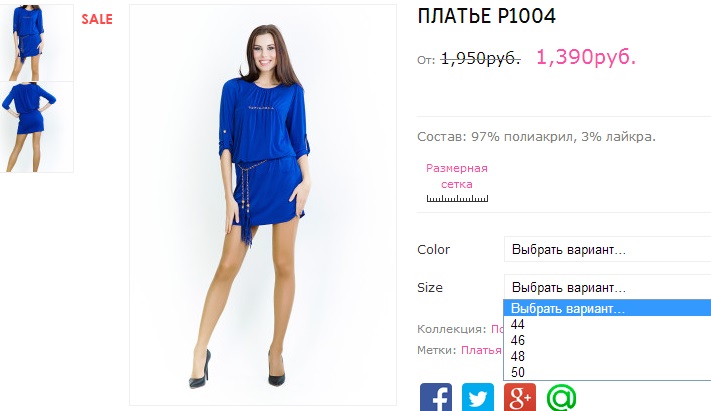Share the product via Twitter icon
This screenshot has width=711, height=411.
(477, 397)
